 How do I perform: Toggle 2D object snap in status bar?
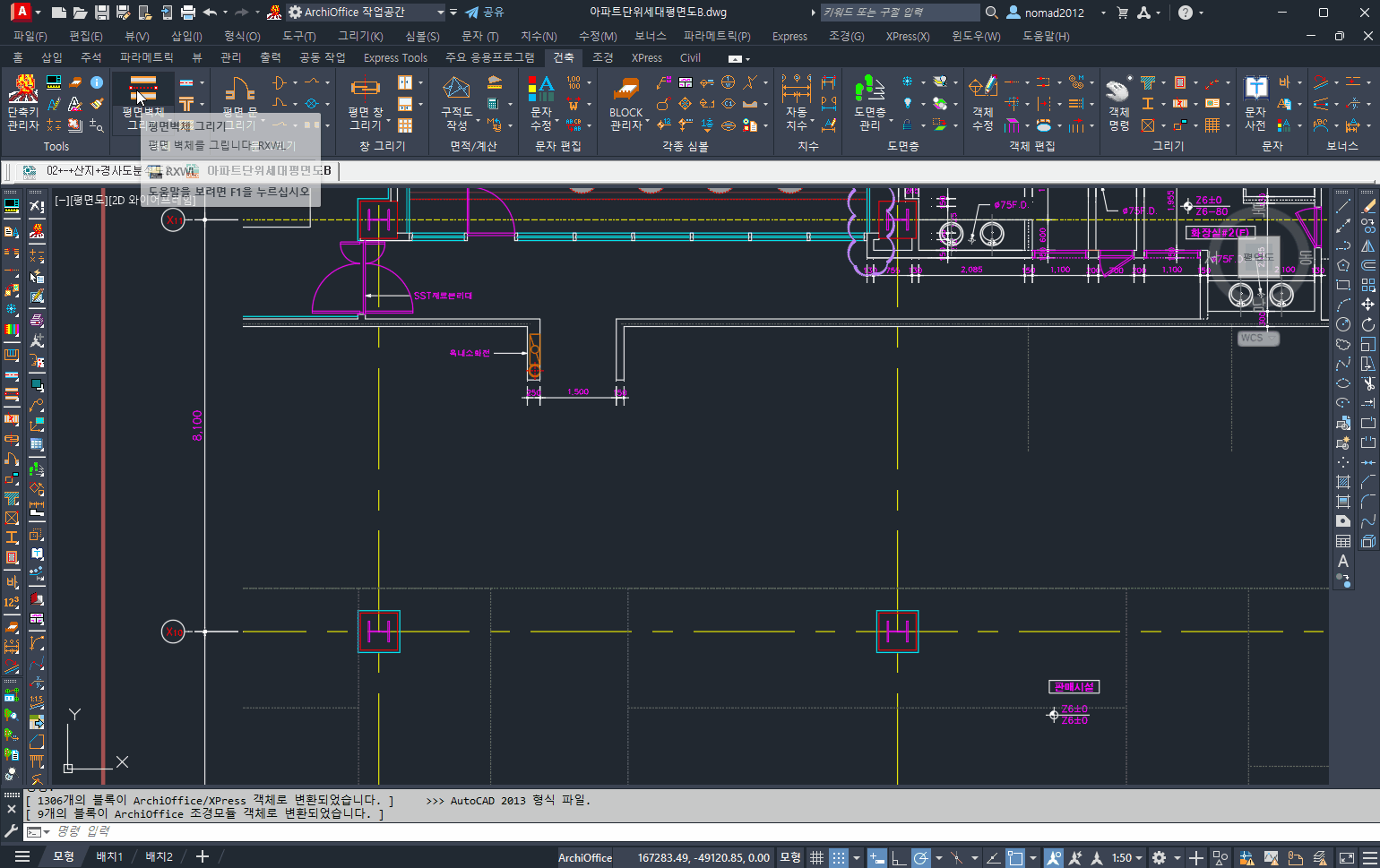click(x=1014, y=857)
